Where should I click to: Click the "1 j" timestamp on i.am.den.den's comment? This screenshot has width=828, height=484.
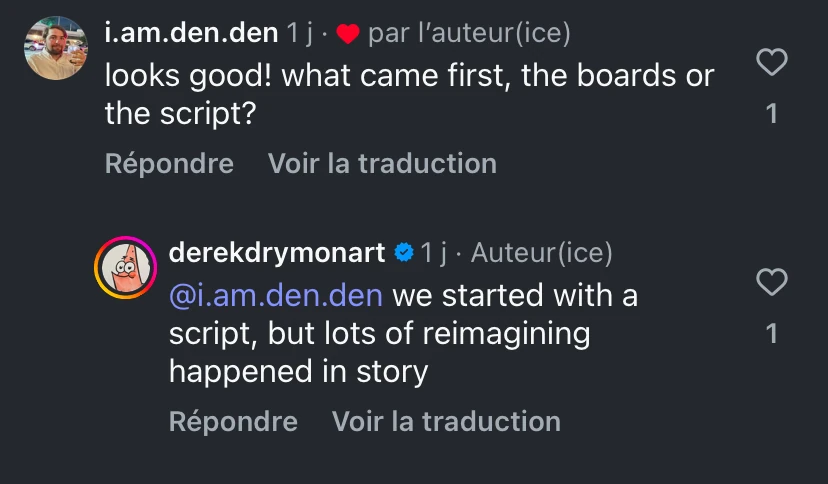(300, 33)
